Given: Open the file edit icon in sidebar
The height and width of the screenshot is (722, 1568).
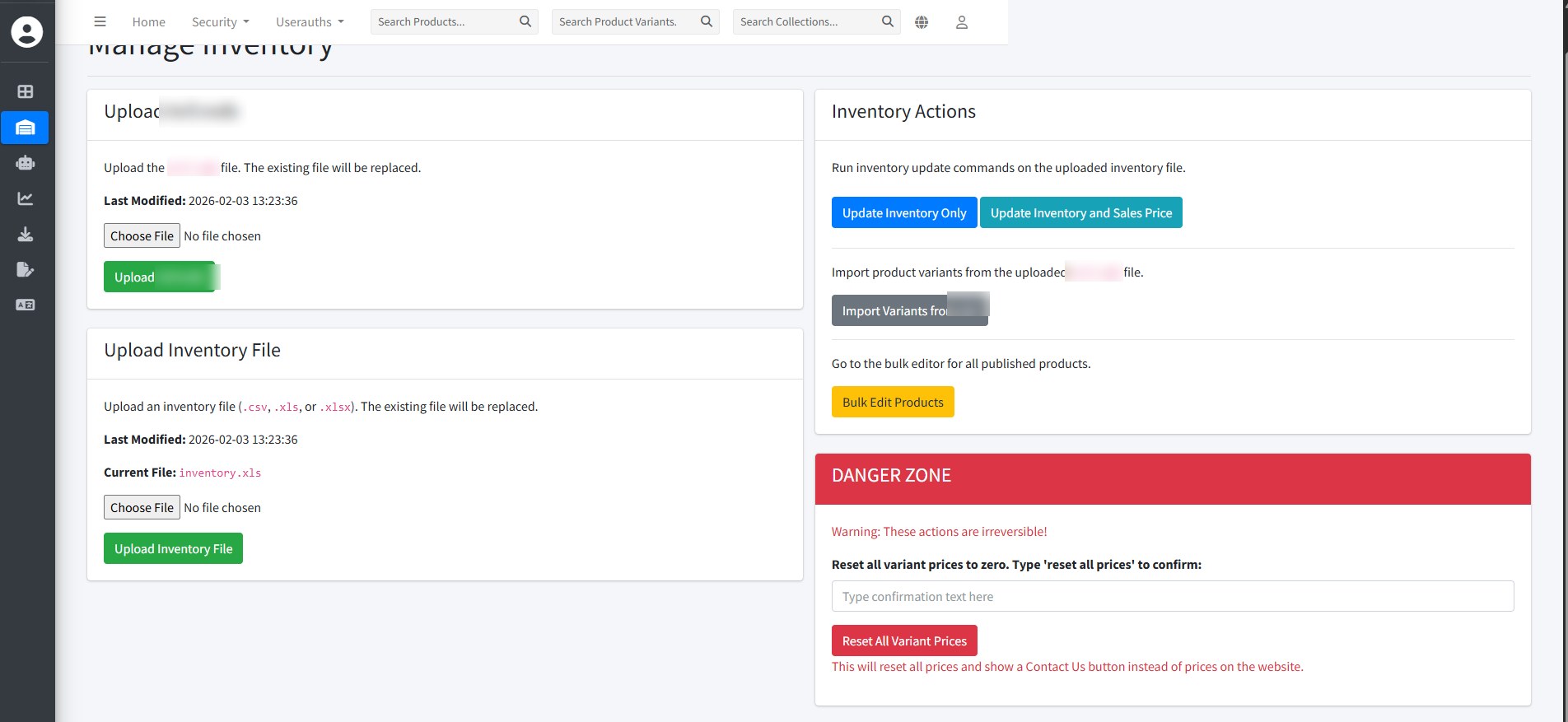Looking at the screenshot, I should point(26,269).
